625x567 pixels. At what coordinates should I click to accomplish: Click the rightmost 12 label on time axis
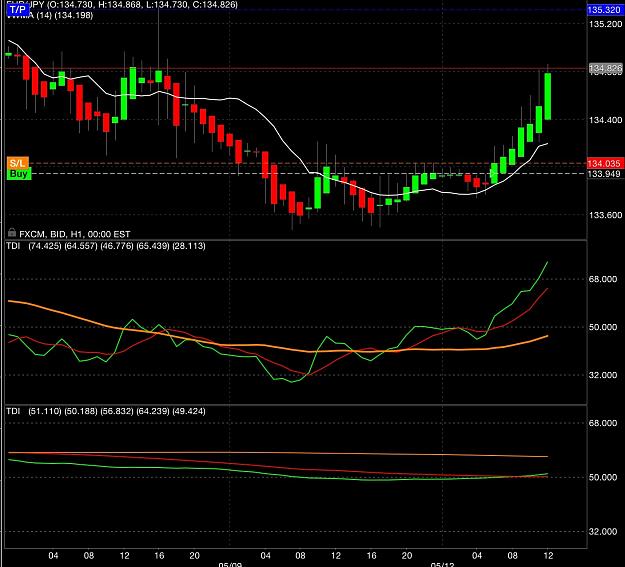[548, 555]
